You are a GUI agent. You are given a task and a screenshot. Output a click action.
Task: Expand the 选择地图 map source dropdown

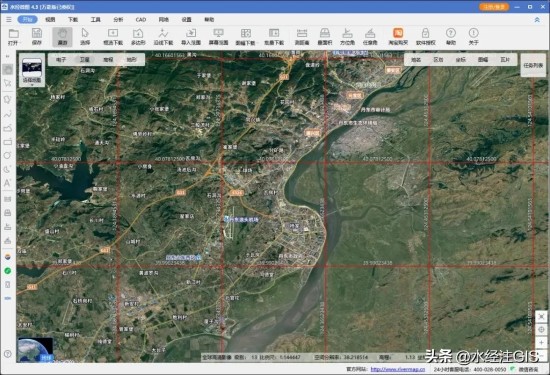pyautogui.click(x=32, y=71)
